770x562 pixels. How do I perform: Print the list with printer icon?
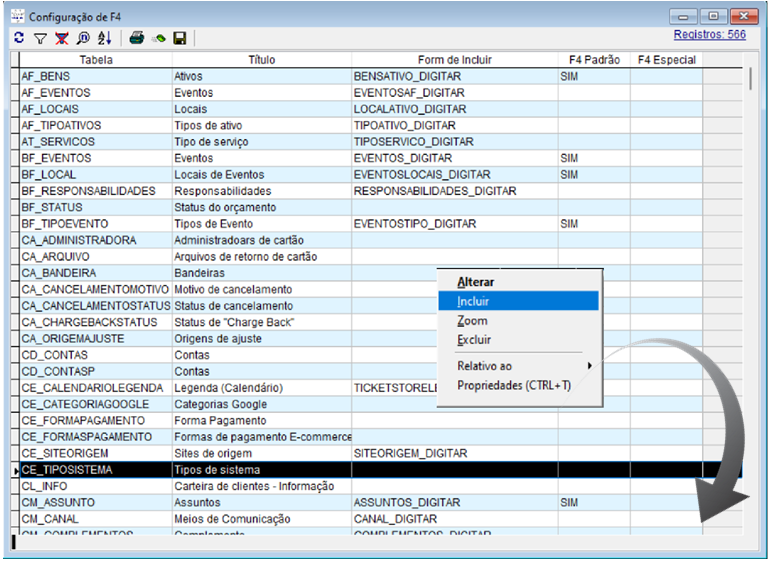click(137, 38)
